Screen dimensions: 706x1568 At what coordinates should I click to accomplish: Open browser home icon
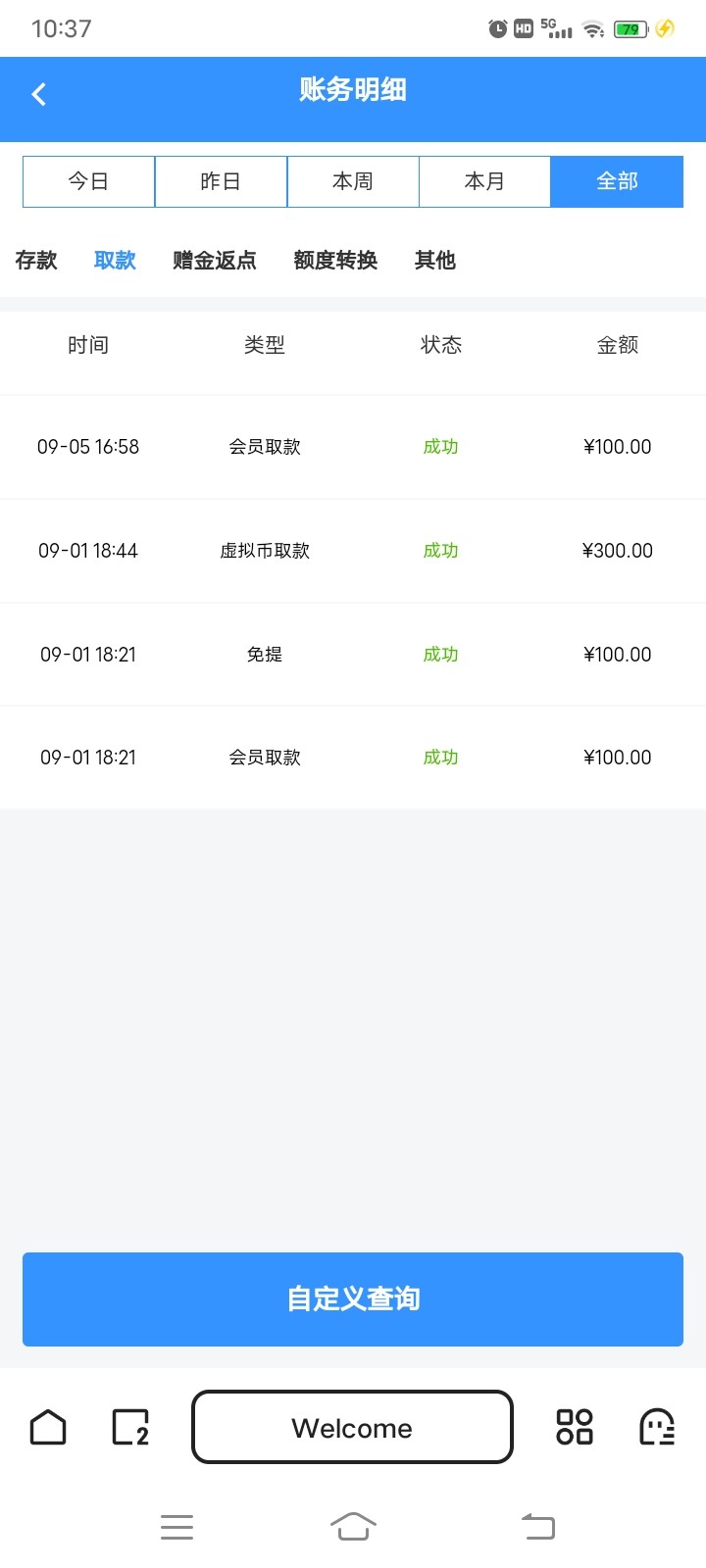(x=48, y=1427)
